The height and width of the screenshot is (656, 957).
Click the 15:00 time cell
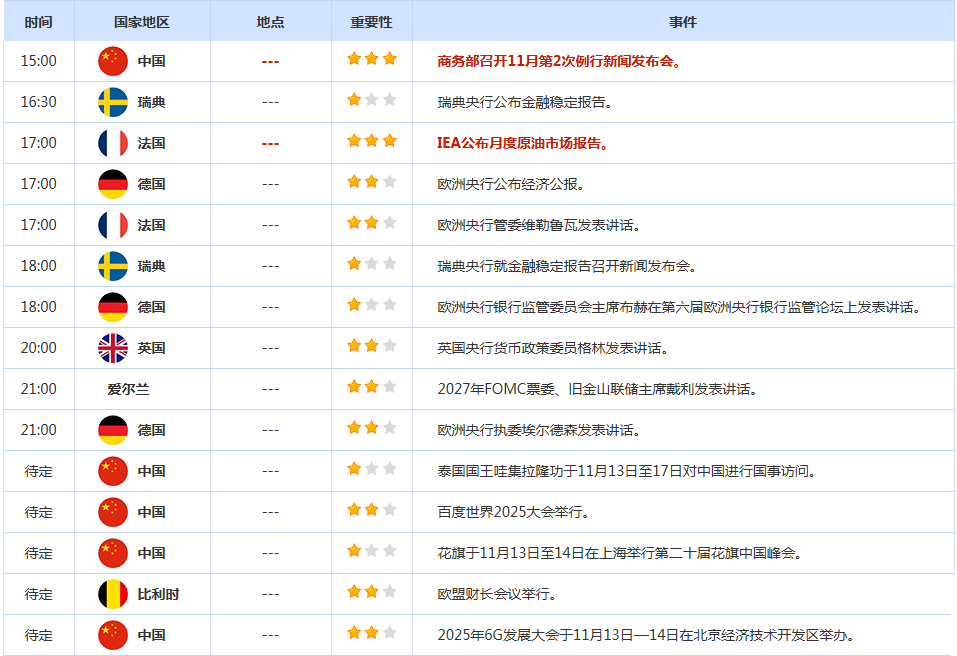pos(38,61)
